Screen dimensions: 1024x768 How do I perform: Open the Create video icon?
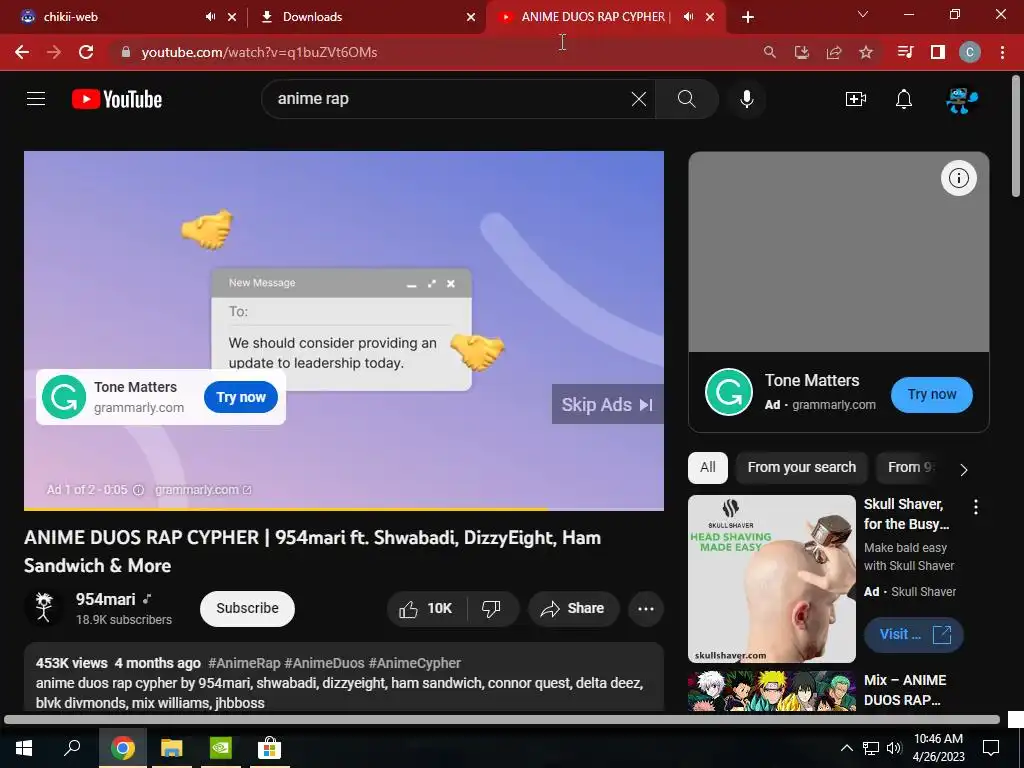[x=856, y=99]
